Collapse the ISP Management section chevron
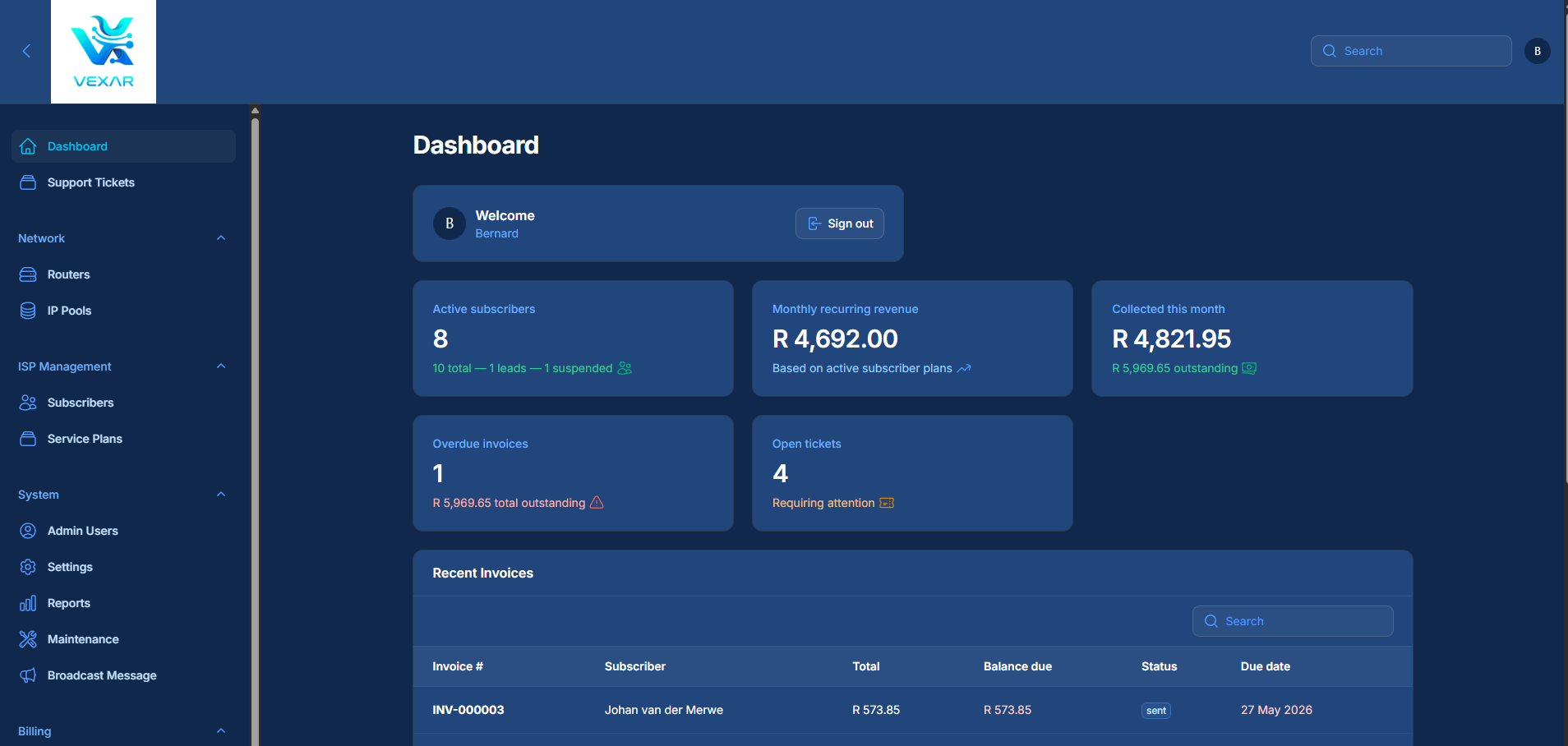1568x746 pixels. click(x=221, y=366)
